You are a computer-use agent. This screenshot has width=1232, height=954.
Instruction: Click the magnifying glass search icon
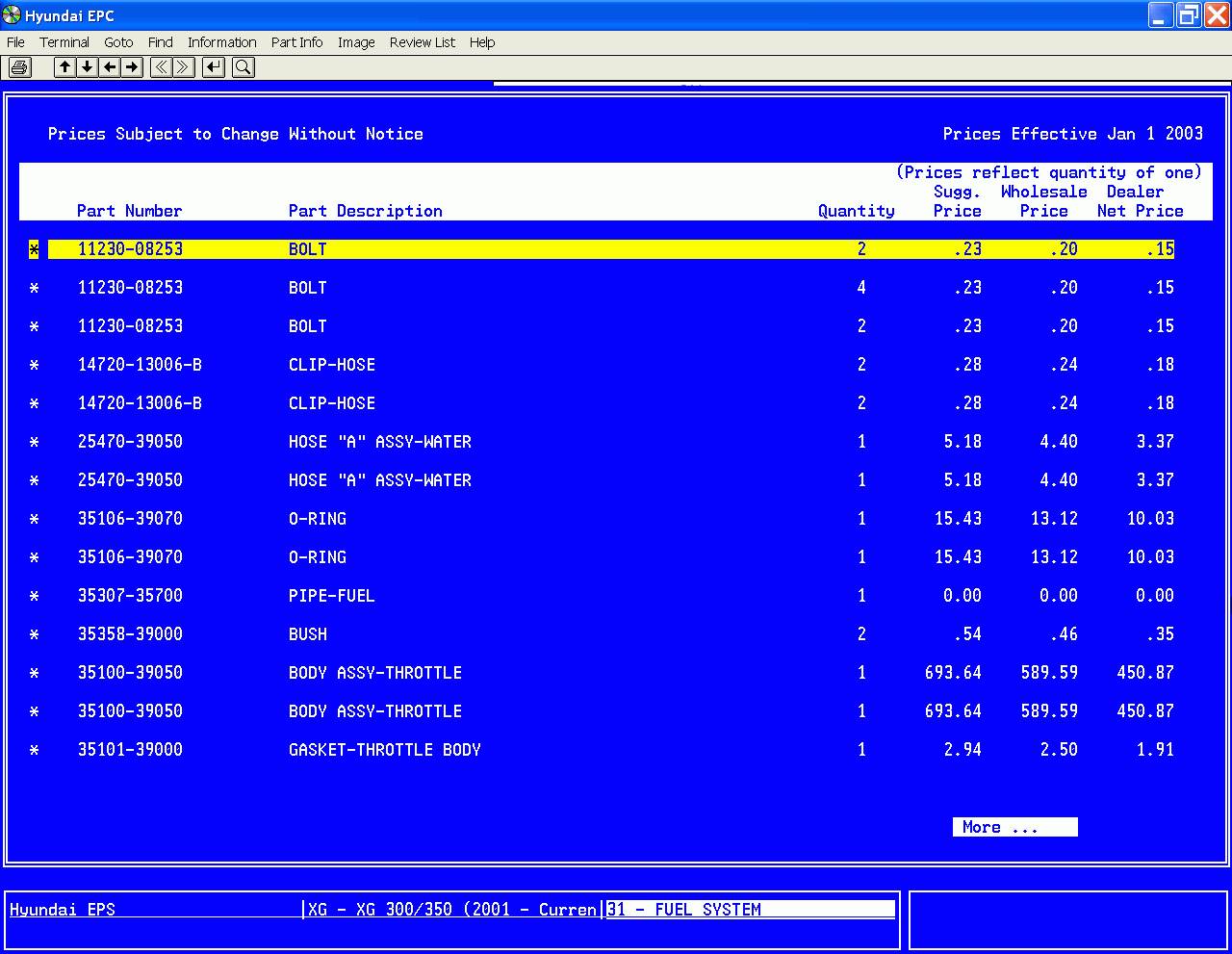click(x=244, y=66)
